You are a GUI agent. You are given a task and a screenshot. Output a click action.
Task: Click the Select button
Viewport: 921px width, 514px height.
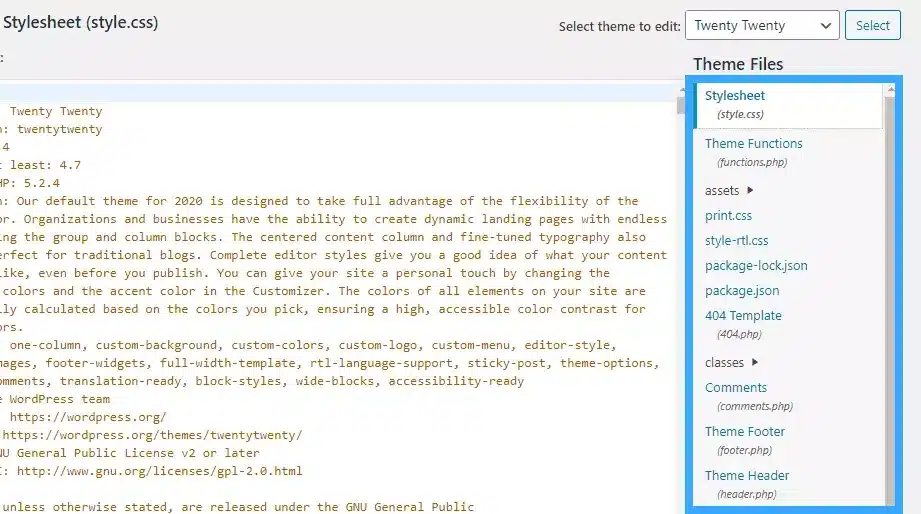point(872,26)
